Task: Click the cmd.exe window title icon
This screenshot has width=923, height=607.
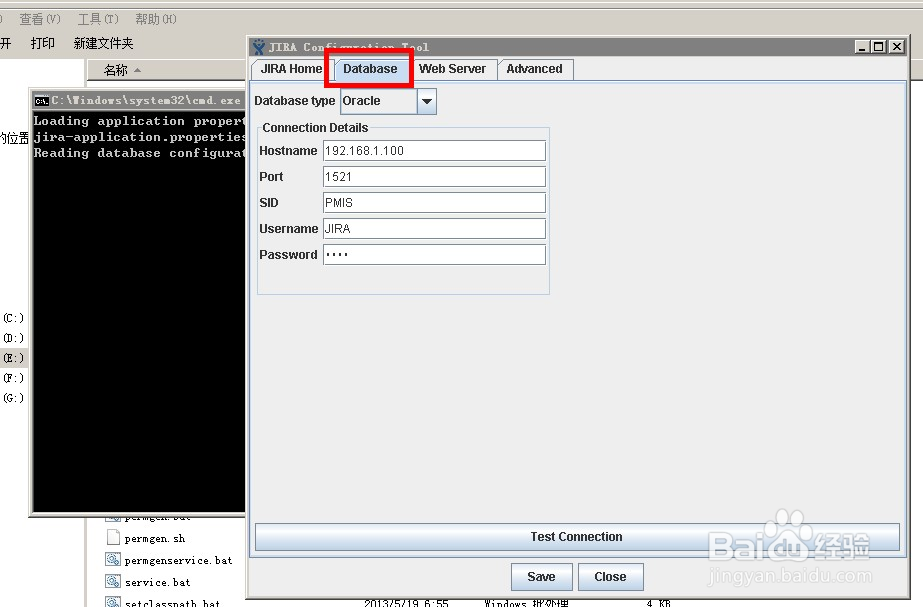Action: click(x=41, y=101)
